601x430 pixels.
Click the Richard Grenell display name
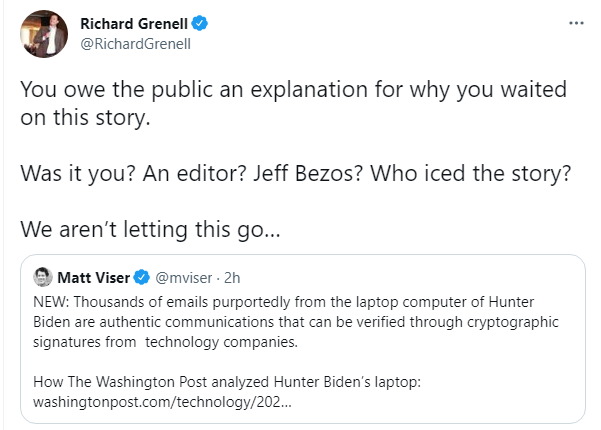pyautogui.click(x=134, y=24)
